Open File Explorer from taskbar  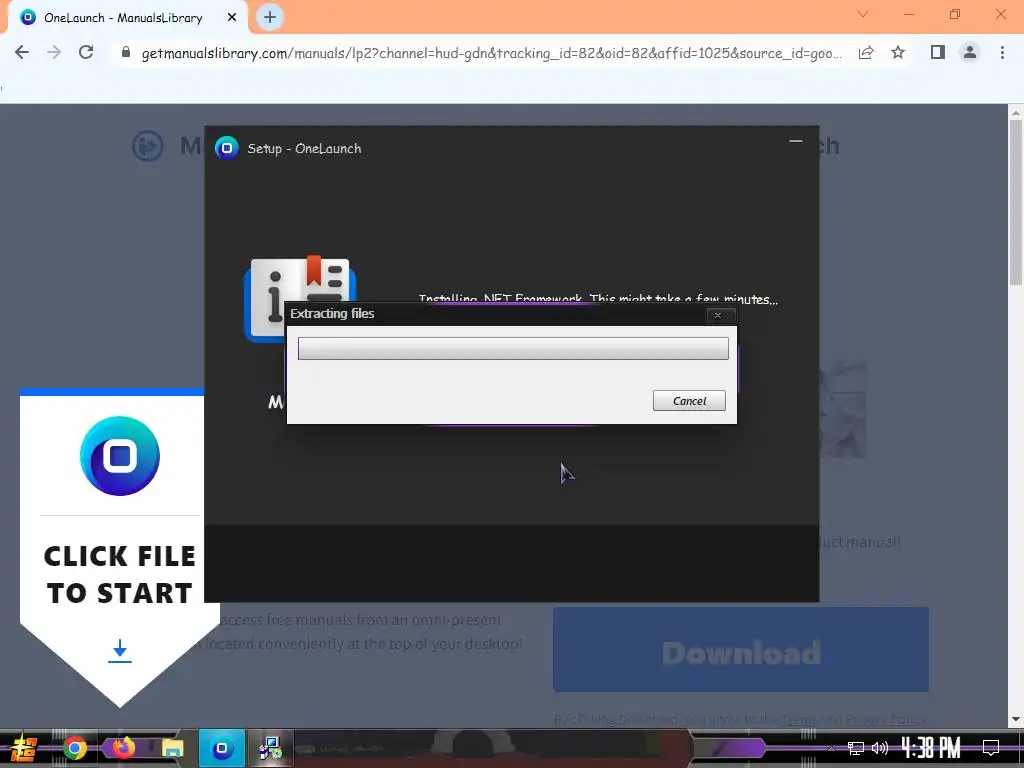pyautogui.click(x=172, y=748)
